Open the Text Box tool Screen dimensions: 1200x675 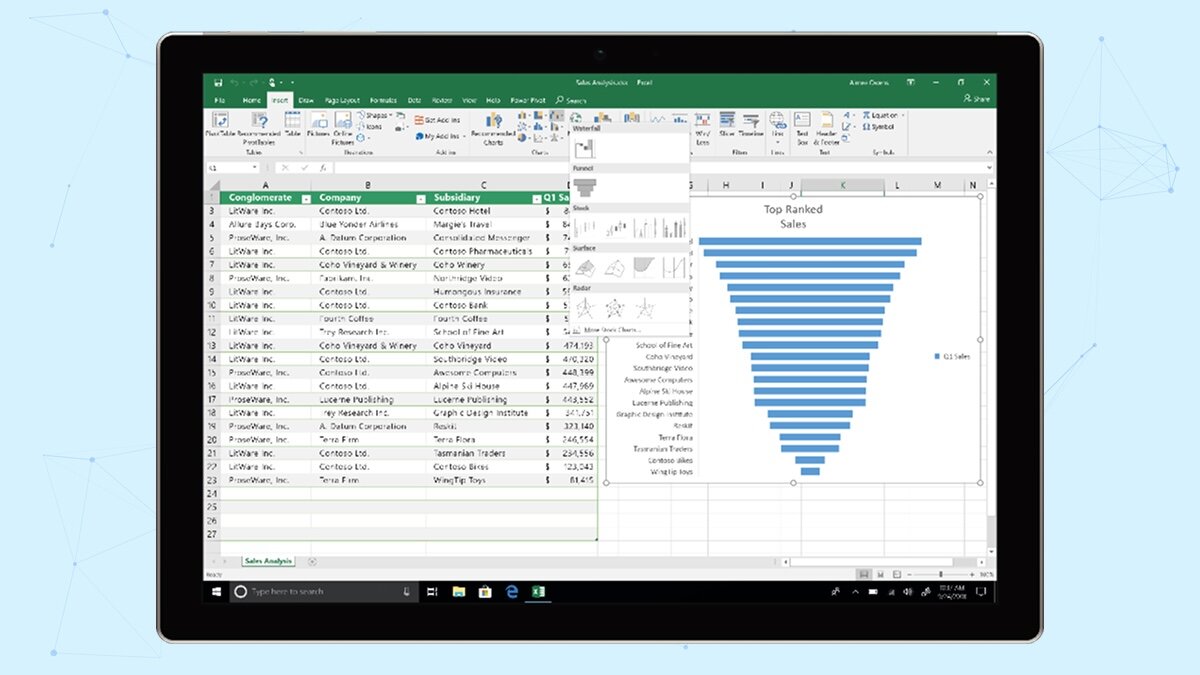(802, 126)
